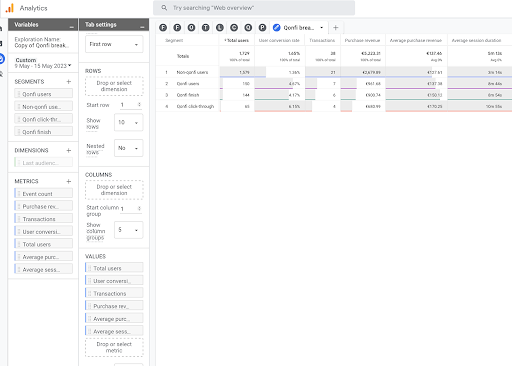512x366 pixels.
Task: Open the tab labeled T
Action: (206, 28)
